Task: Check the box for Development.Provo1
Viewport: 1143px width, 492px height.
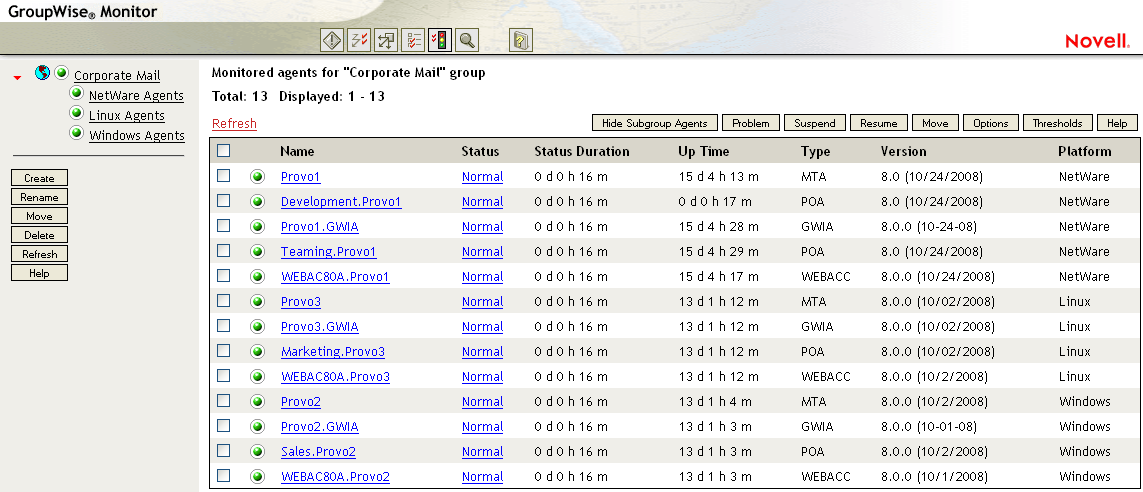Action: point(224,200)
